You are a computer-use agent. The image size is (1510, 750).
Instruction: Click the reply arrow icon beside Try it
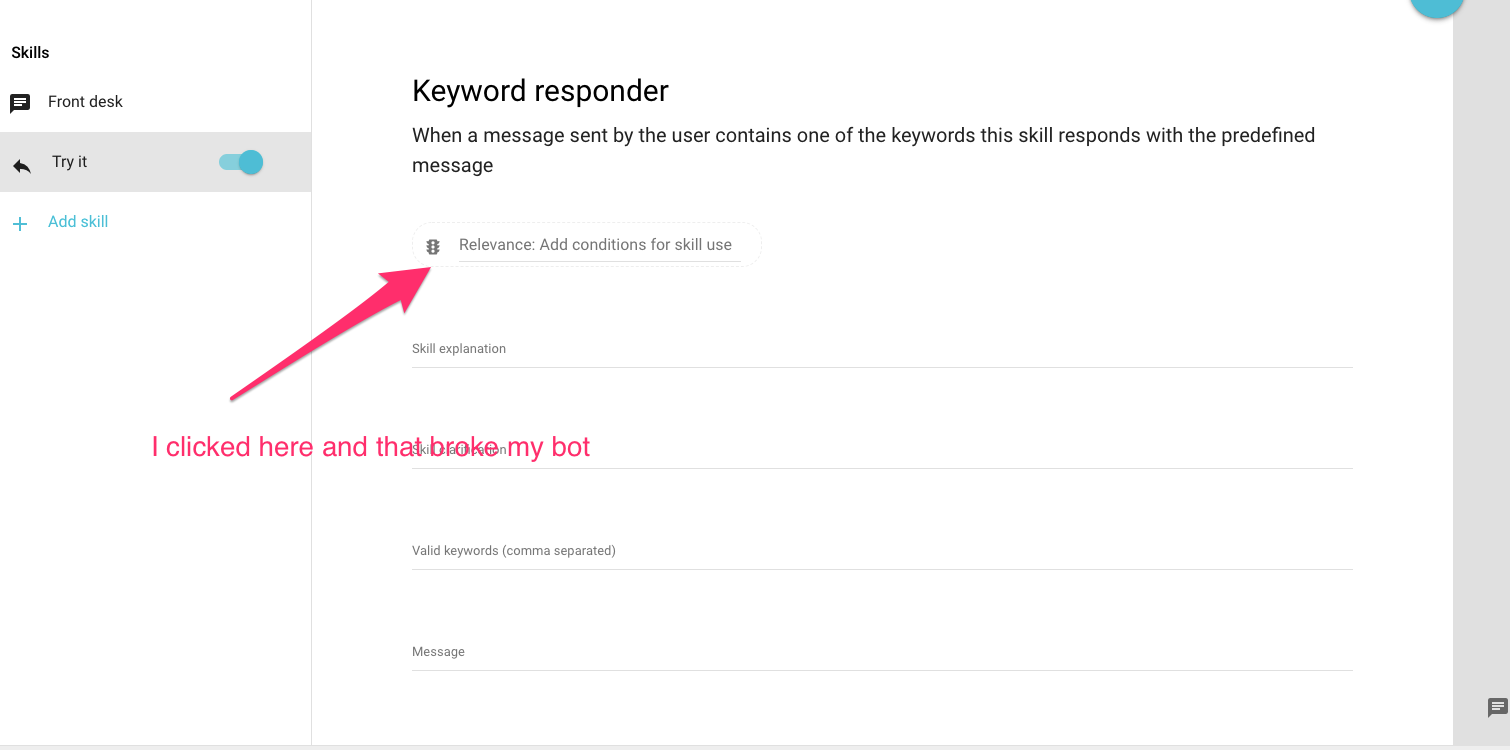point(22,161)
